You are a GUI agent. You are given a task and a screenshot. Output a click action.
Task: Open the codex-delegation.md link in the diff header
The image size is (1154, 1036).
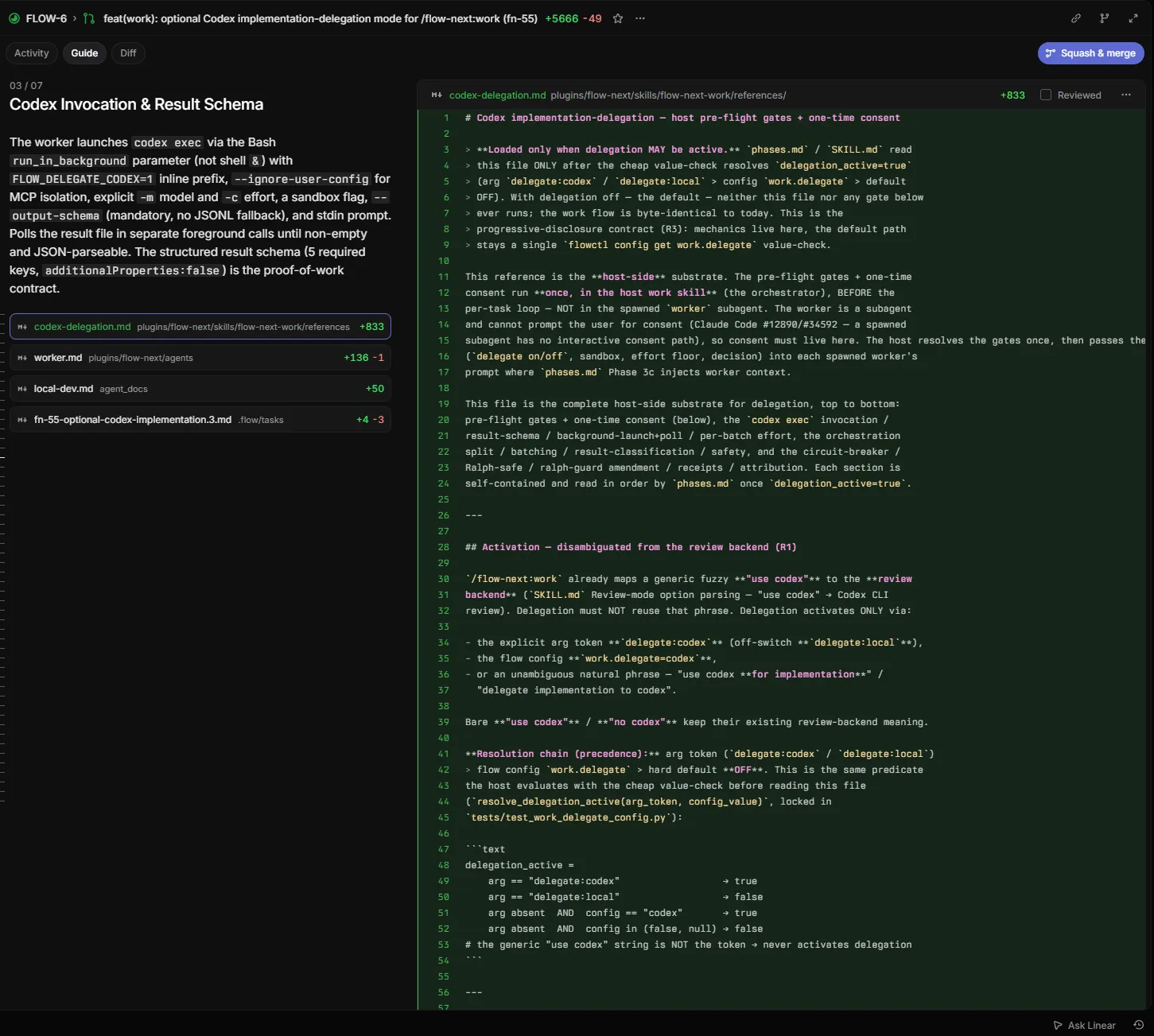(x=498, y=95)
